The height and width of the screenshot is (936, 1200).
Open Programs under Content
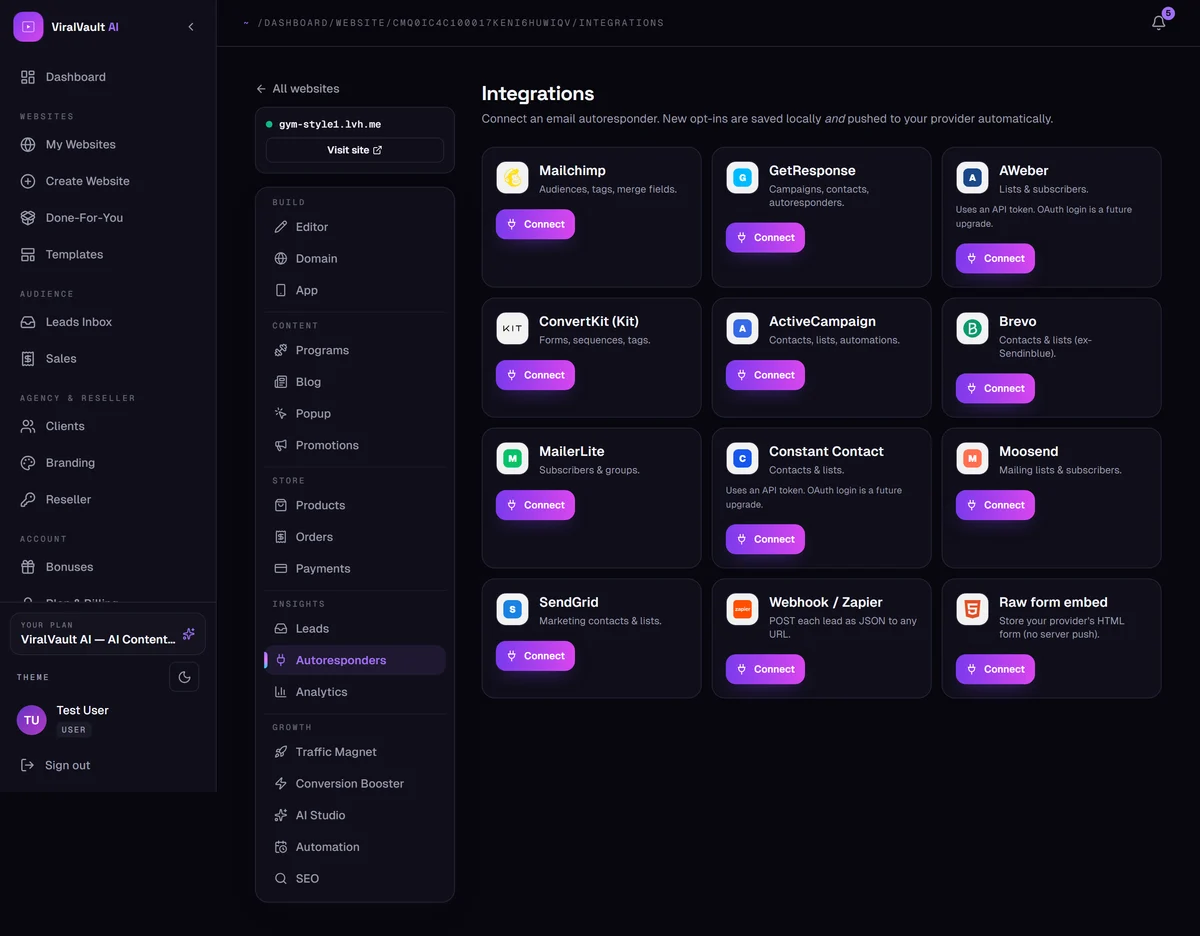point(355,350)
